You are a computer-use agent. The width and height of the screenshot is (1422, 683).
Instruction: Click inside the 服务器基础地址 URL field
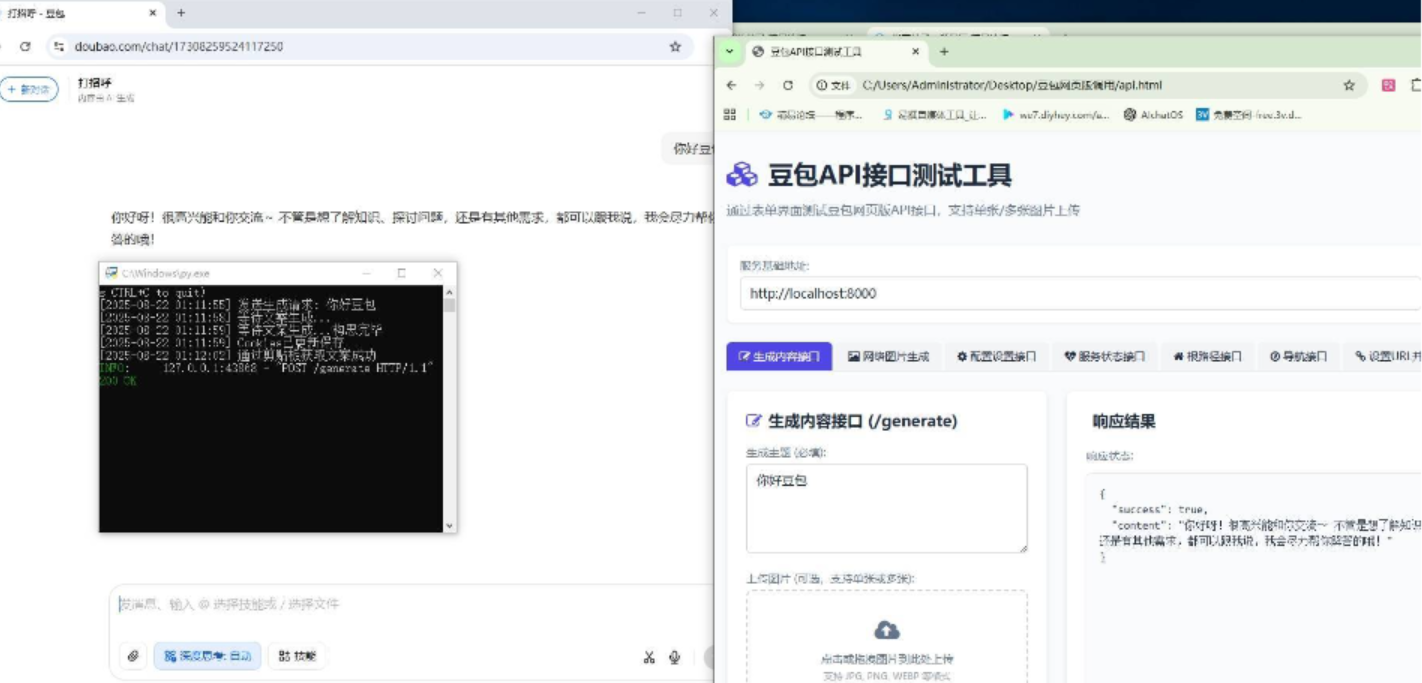1000,294
